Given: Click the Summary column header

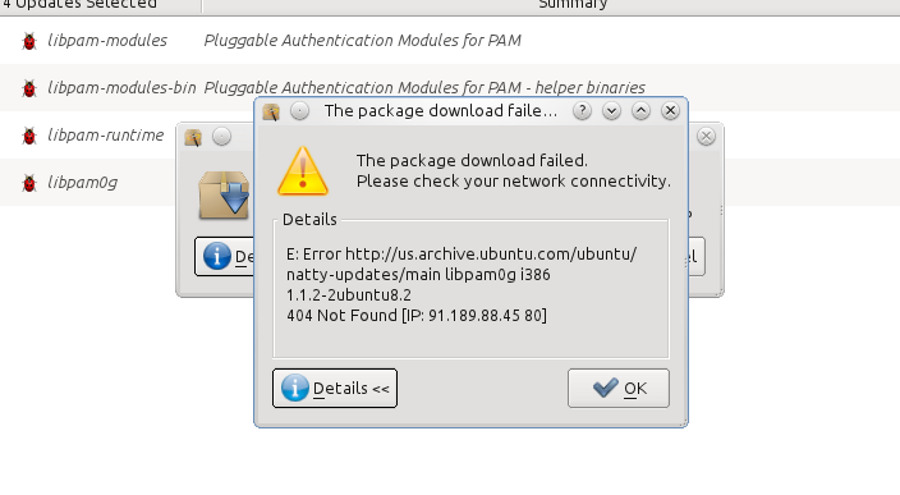Looking at the screenshot, I should click(572, 5).
